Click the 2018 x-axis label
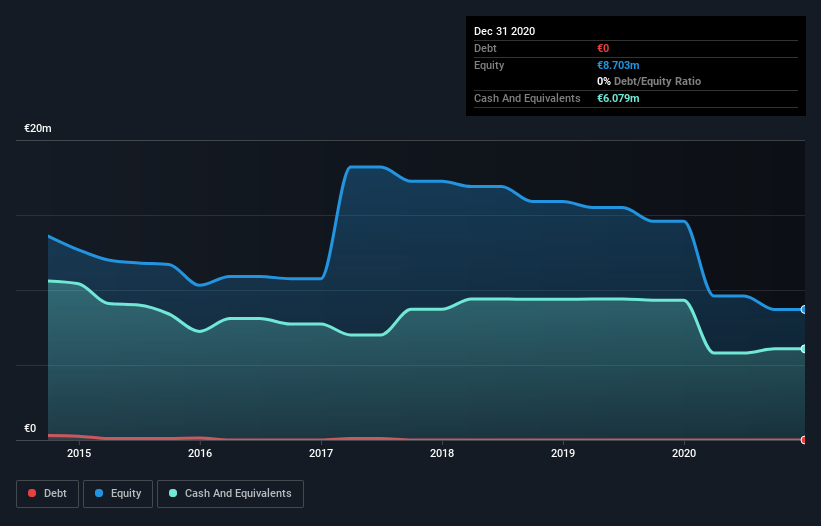The image size is (821, 526). [x=442, y=453]
